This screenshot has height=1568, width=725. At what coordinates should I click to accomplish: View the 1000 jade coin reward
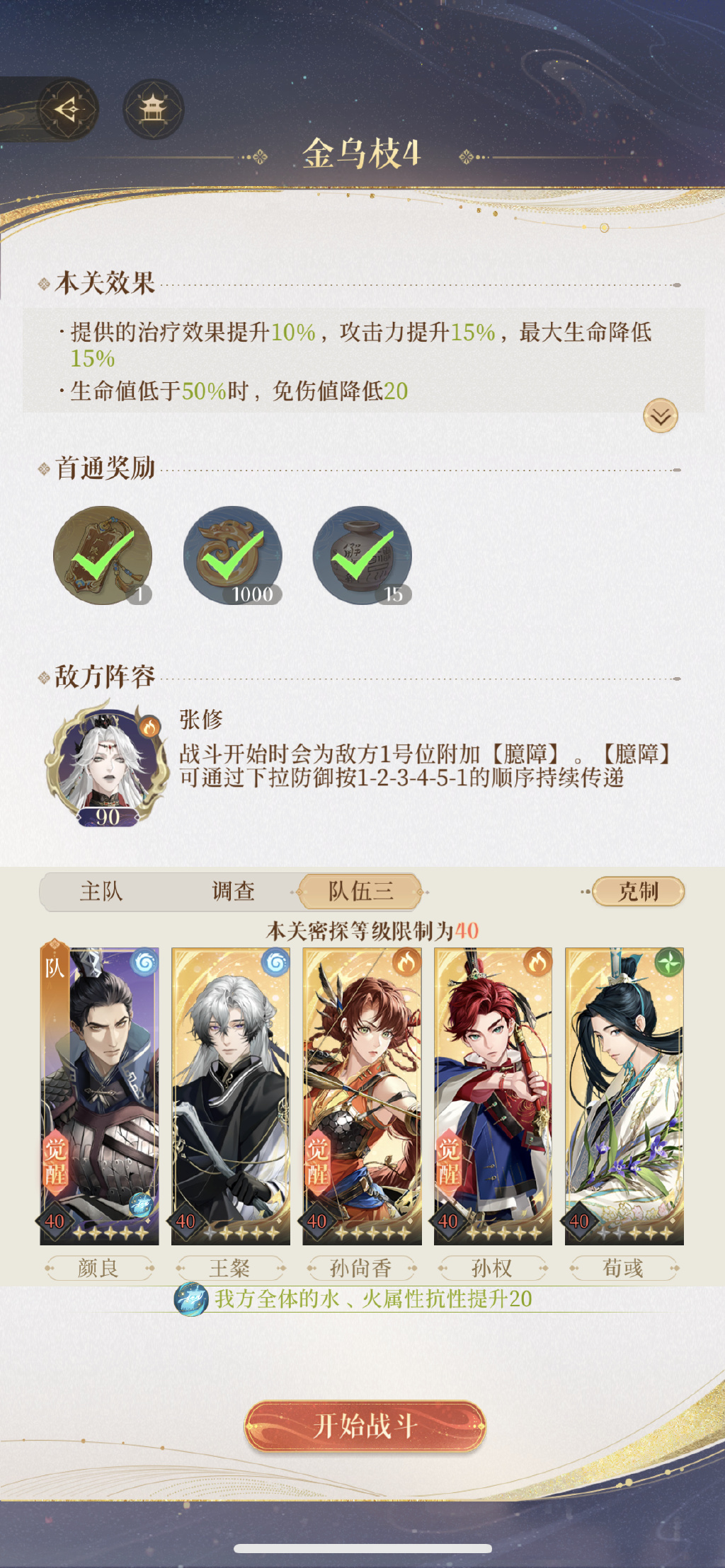click(x=233, y=555)
